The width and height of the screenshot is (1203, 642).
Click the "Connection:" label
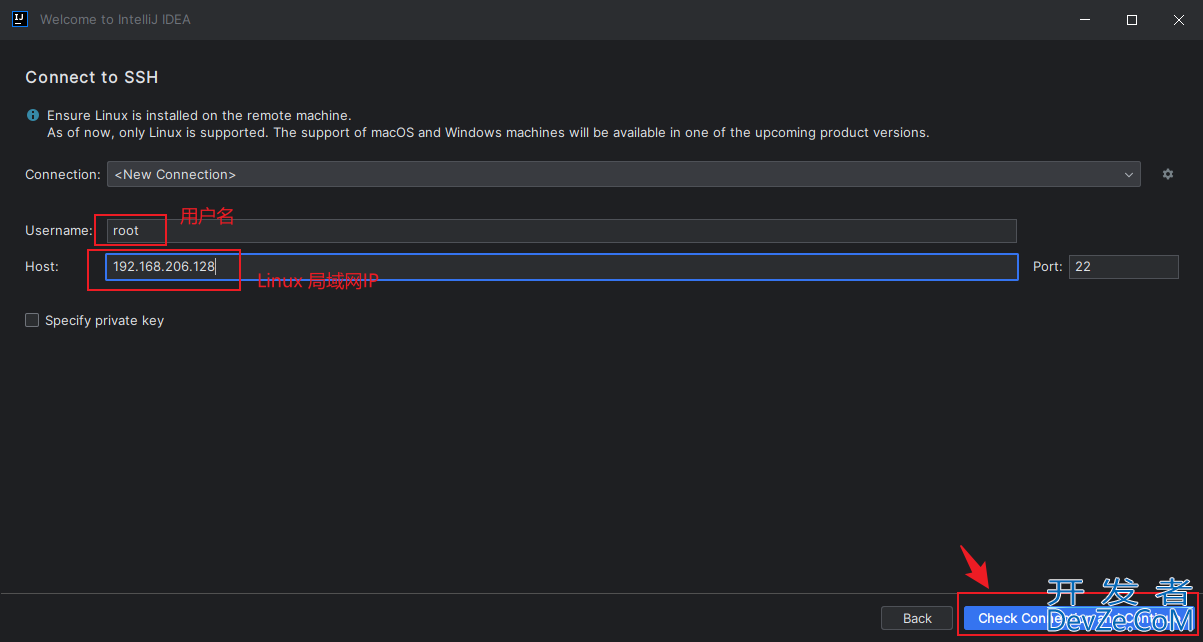click(x=63, y=174)
